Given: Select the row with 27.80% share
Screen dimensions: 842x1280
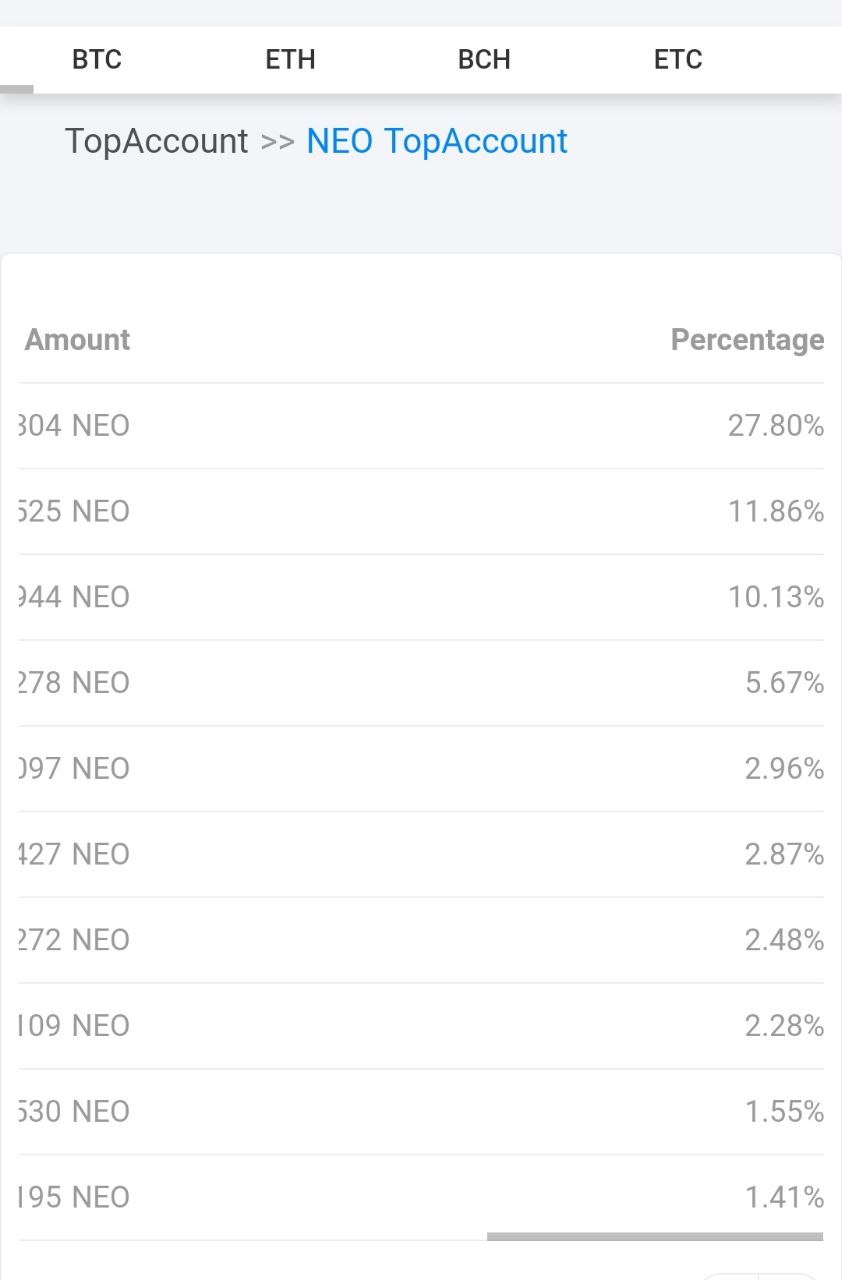Looking at the screenshot, I should click(x=421, y=426).
